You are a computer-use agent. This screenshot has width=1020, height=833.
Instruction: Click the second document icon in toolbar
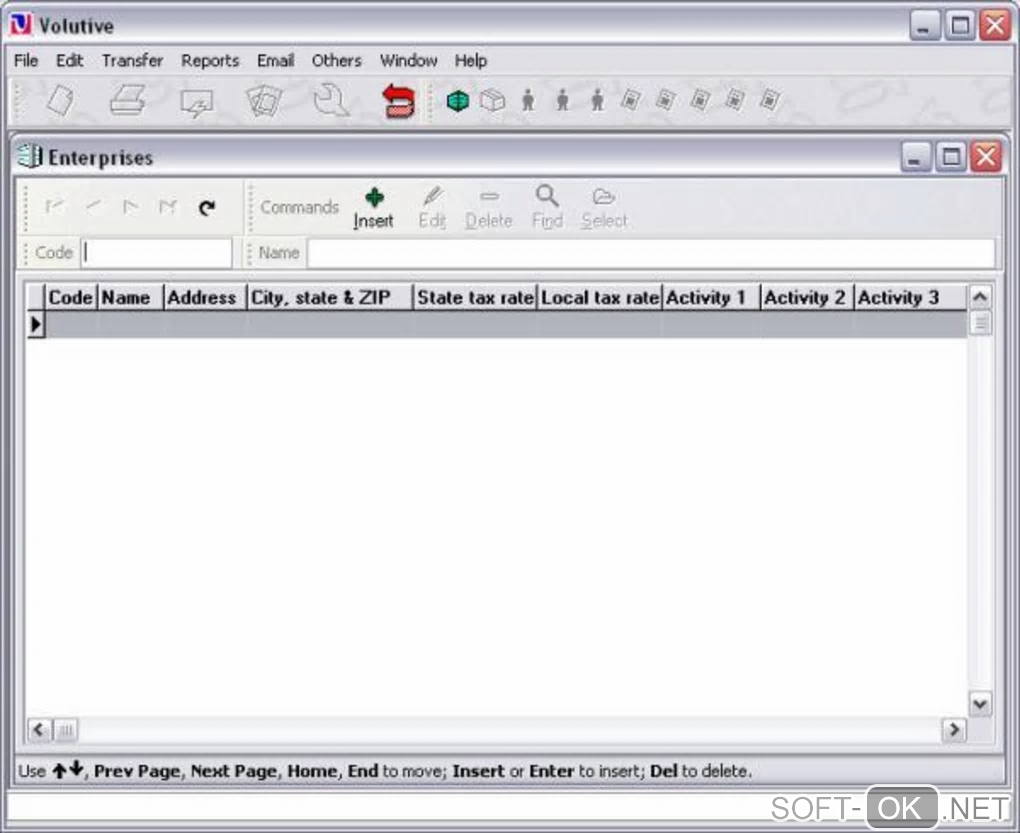[x=665, y=99]
